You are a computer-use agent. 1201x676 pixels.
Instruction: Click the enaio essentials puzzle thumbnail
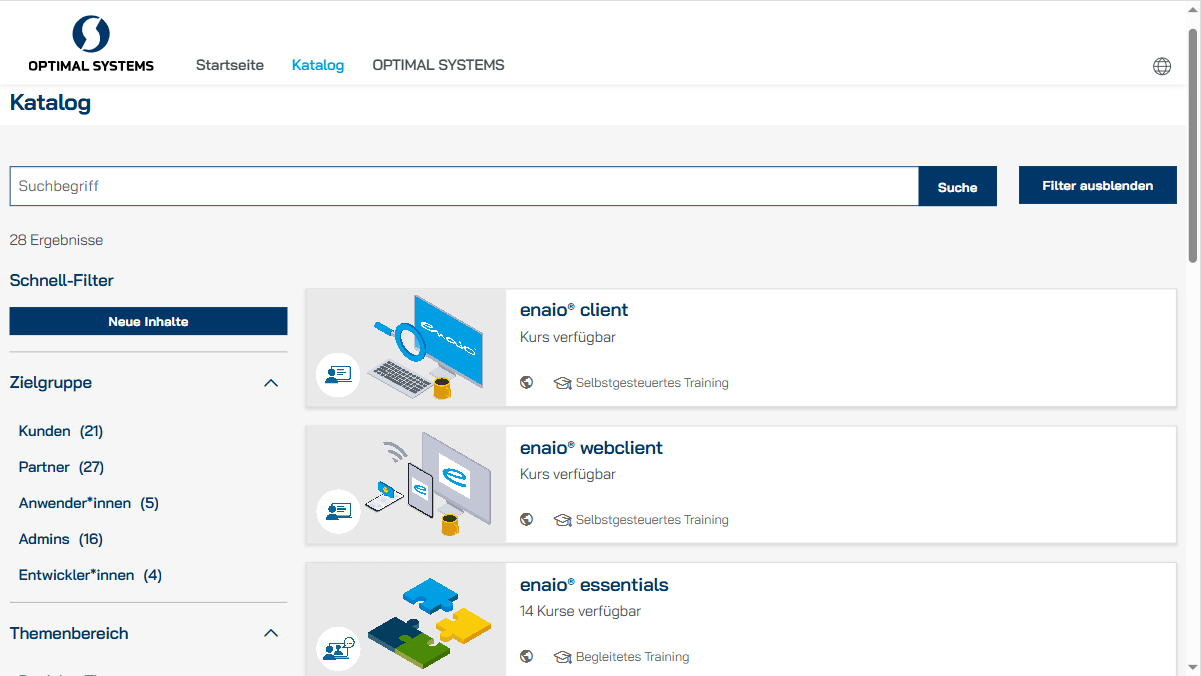406,619
